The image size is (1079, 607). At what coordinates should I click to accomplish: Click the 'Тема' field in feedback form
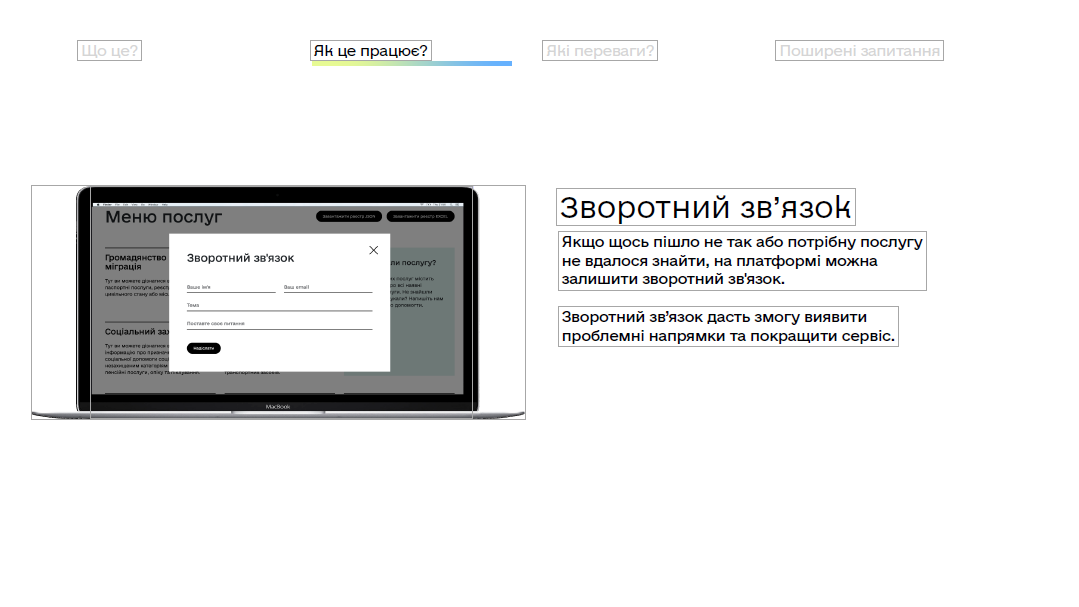tap(279, 306)
